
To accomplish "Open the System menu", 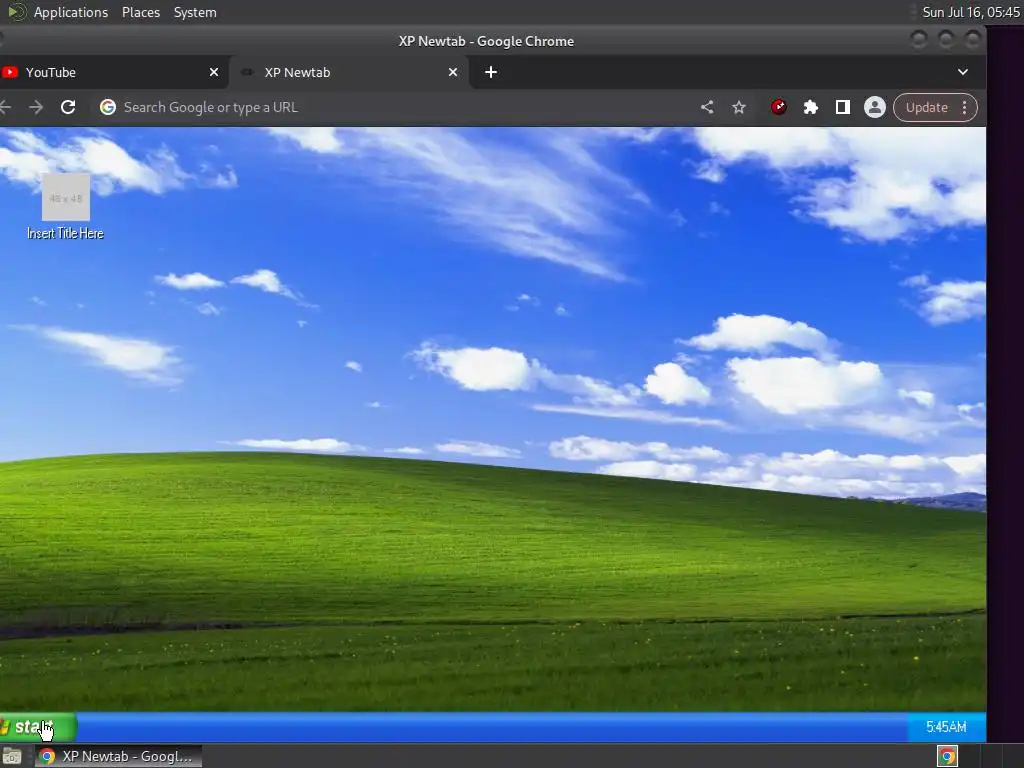I will pos(195,12).
